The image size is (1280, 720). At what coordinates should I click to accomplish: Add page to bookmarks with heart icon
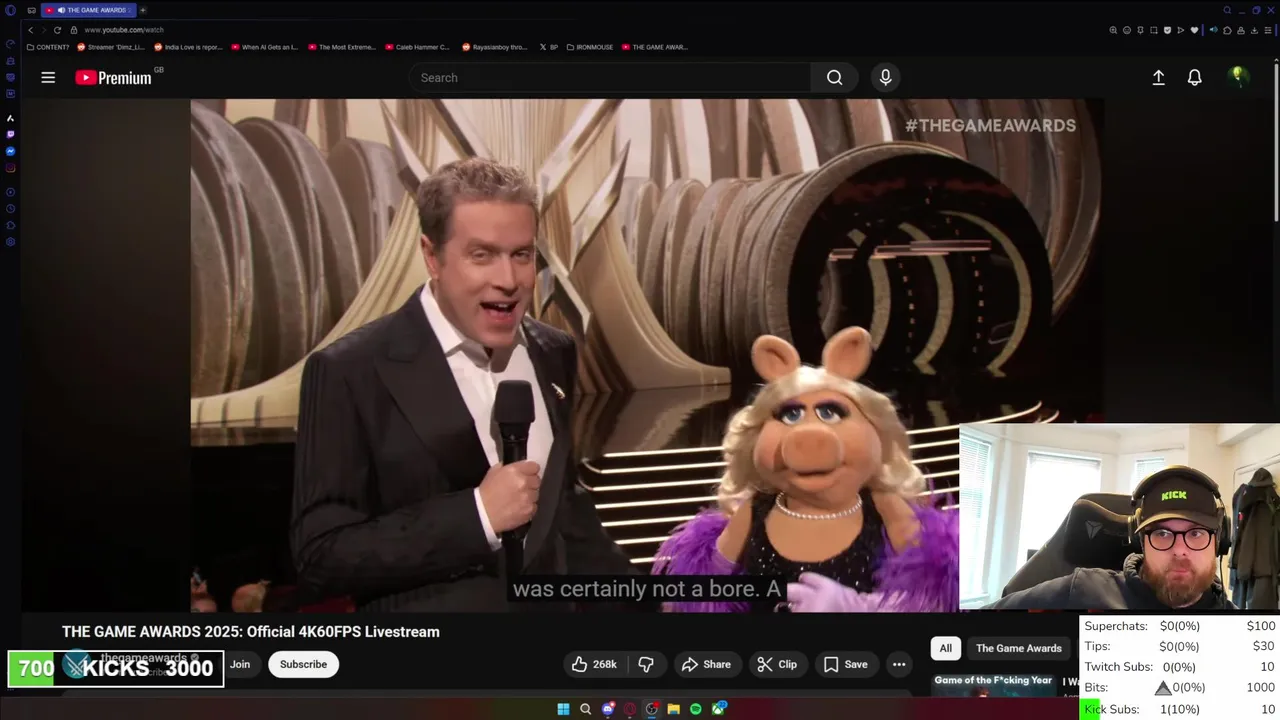[1194, 30]
